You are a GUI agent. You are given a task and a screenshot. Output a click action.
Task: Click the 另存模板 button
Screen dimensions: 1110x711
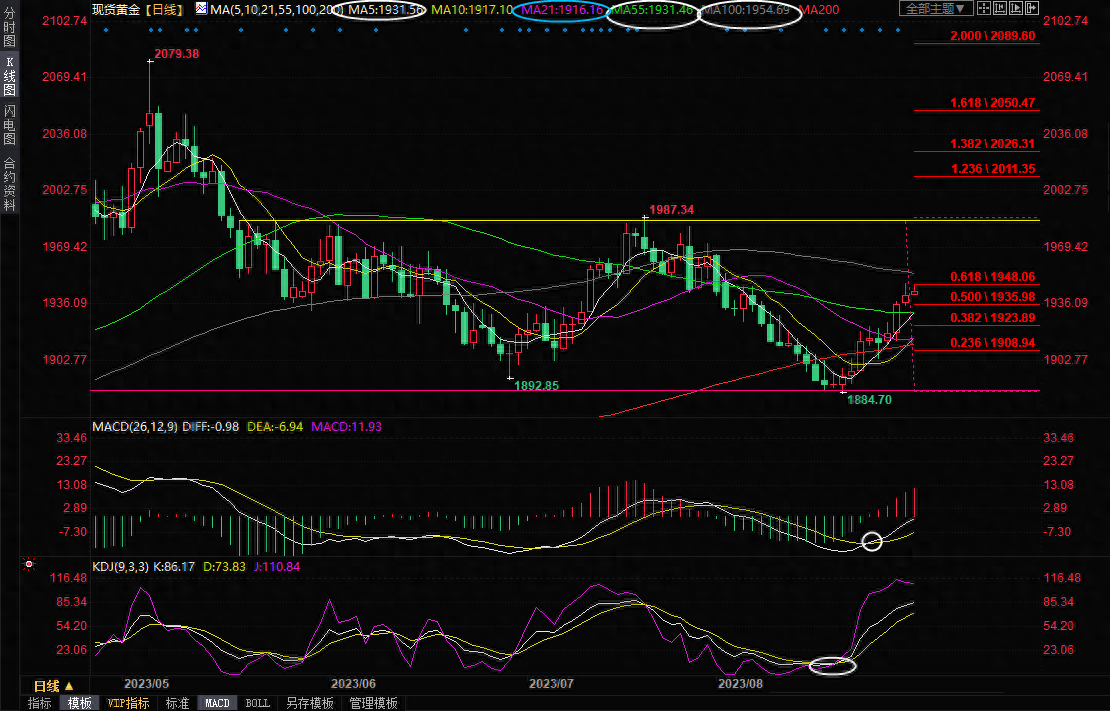point(310,703)
